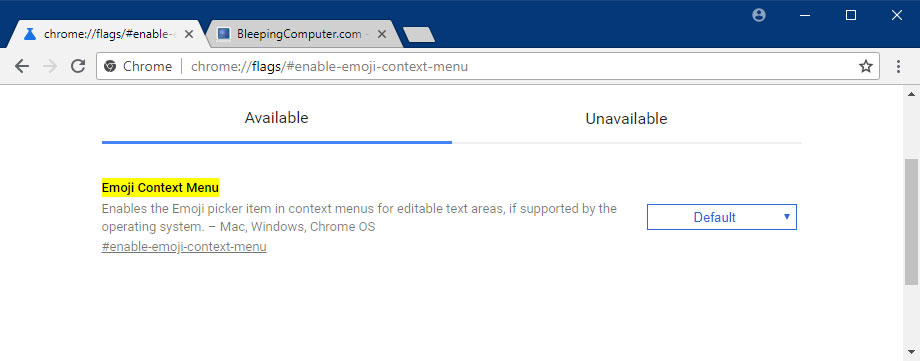
Task: Click the #enable-emoji-context-menu link
Action: point(184,247)
